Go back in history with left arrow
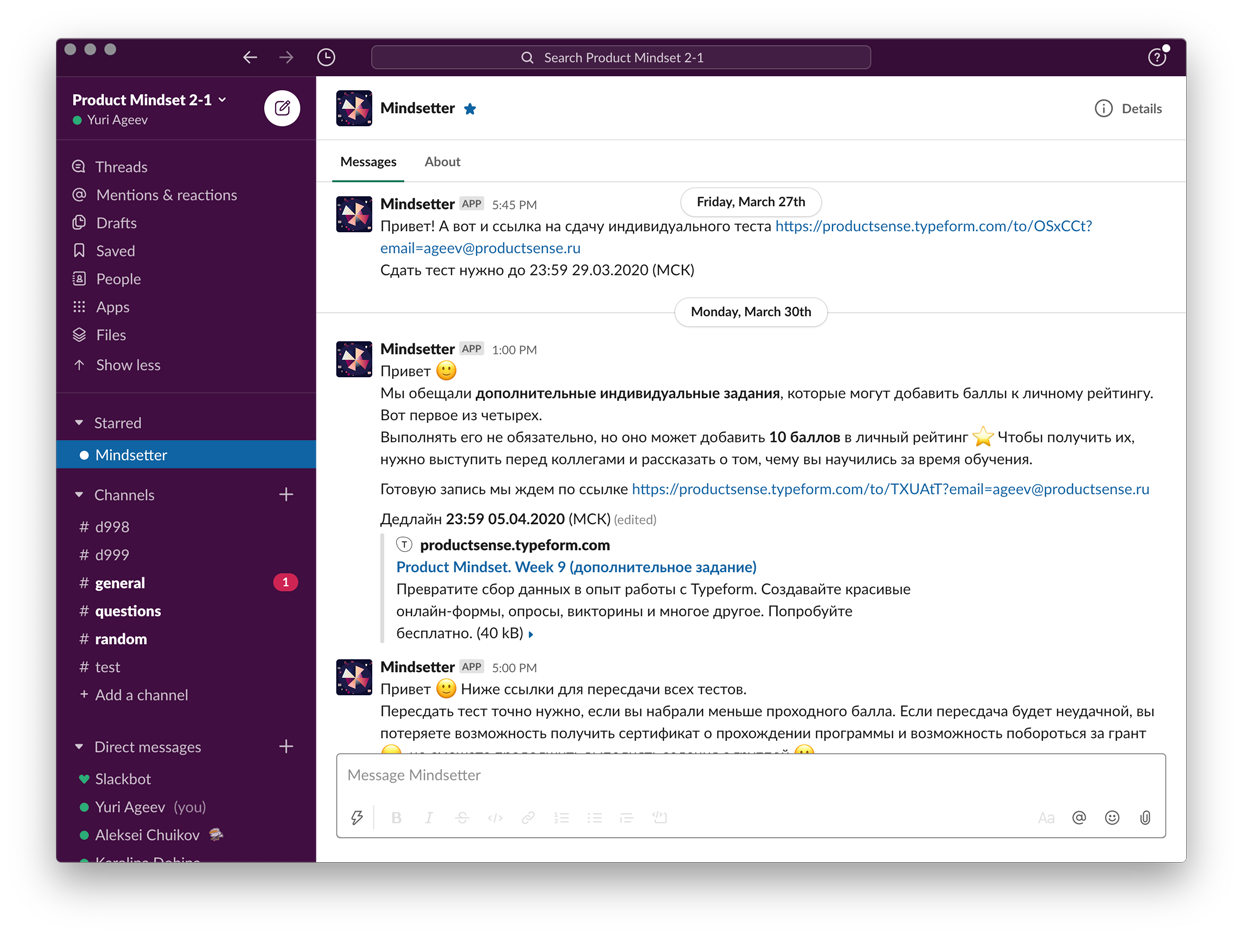This screenshot has height=936, width=1242. [x=250, y=58]
